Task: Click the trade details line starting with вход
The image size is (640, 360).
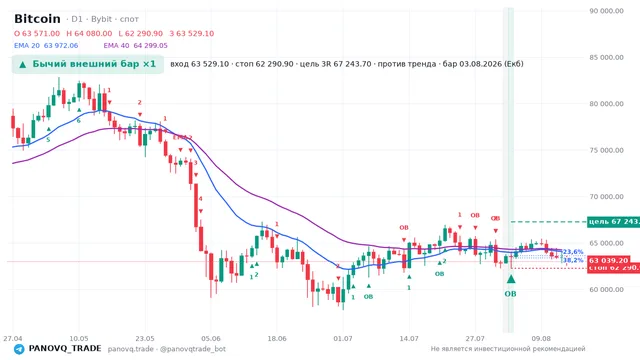Action: point(347,64)
